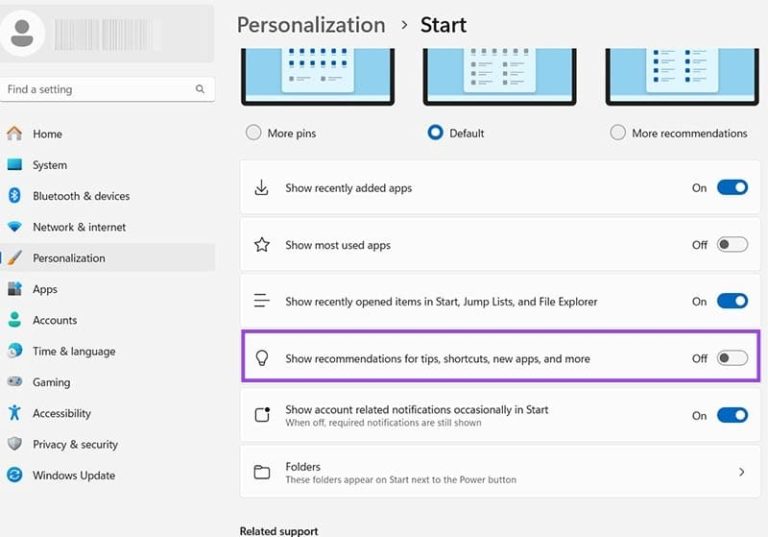
Task: Open Time & language settings
Action: [108, 351]
